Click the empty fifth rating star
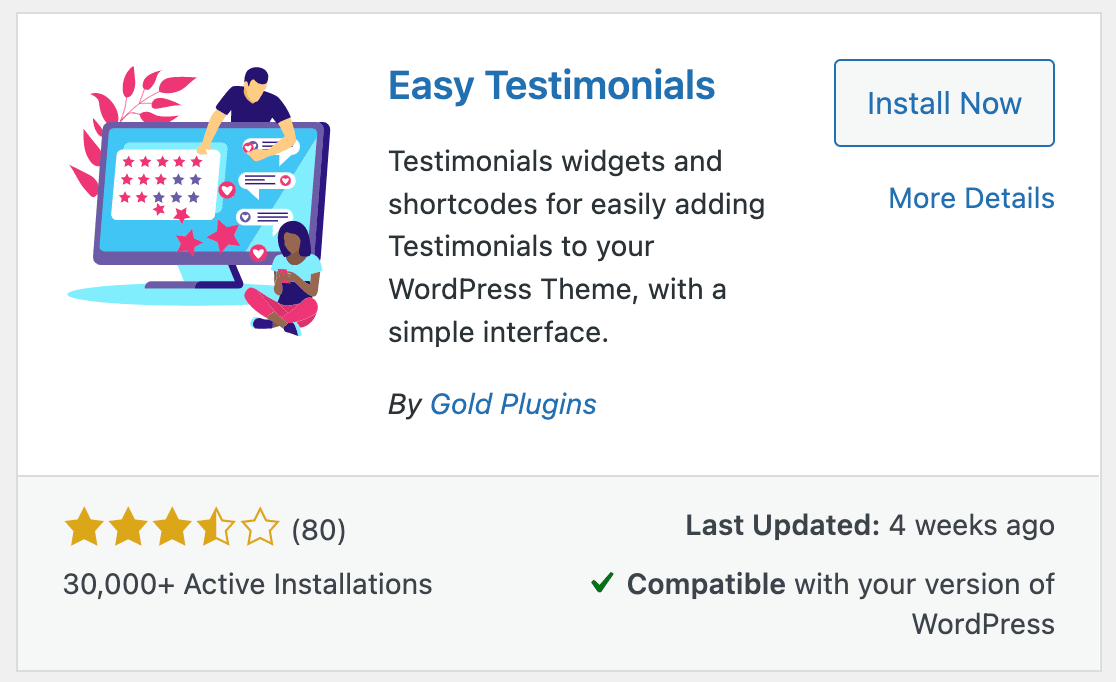The image size is (1116, 682). (260, 528)
